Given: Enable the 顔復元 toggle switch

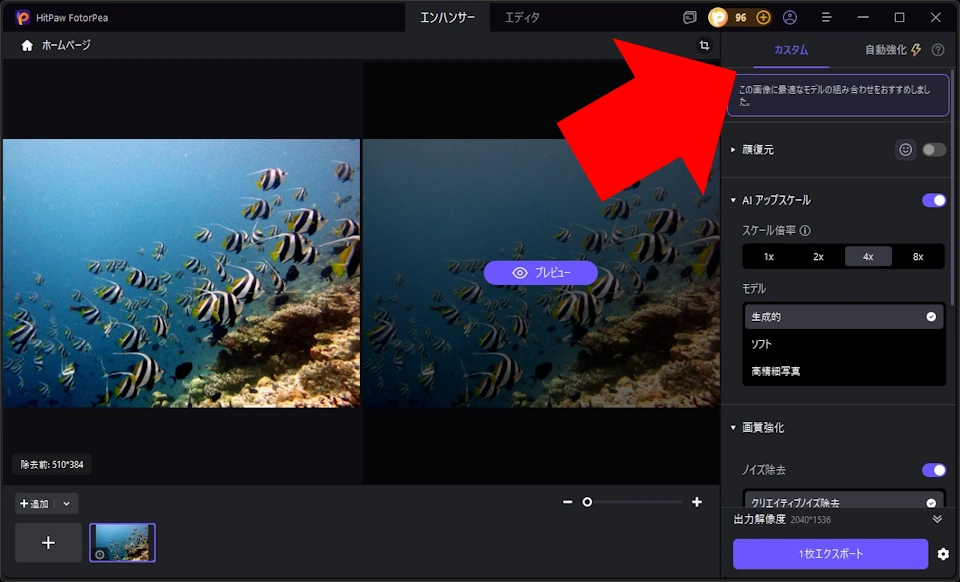Looking at the screenshot, I should click(934, 150).
